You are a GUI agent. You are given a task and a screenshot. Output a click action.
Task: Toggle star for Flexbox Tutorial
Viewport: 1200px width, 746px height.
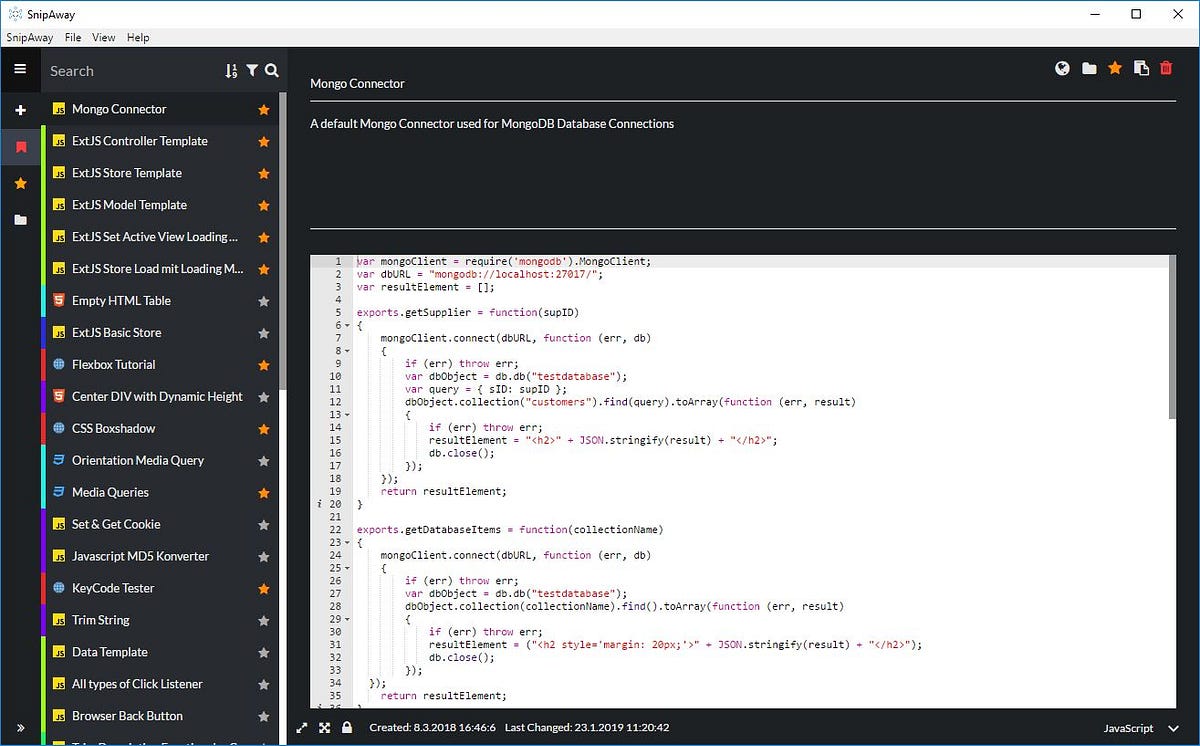coord(264,365)
